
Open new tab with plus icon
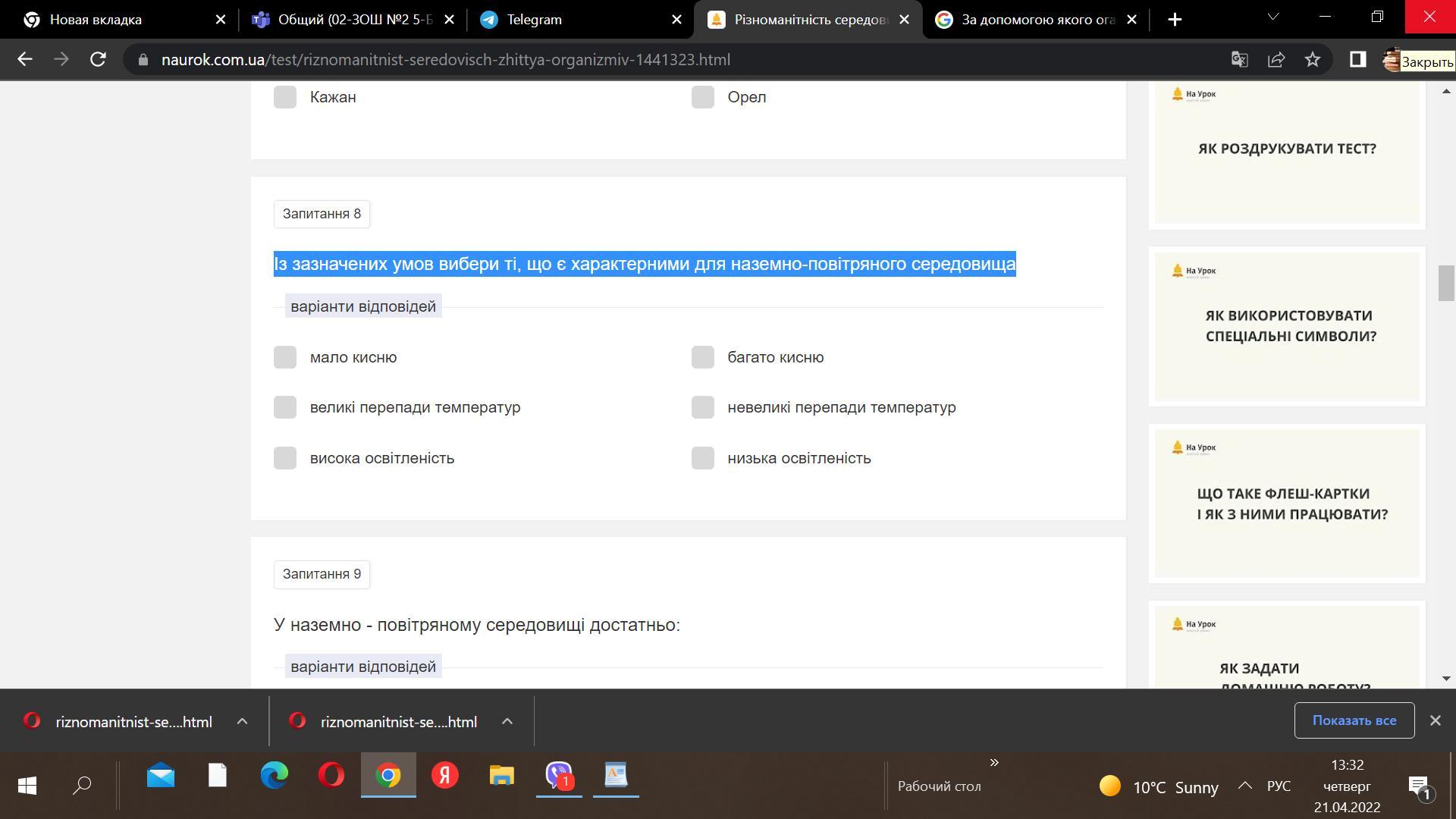1175,20
